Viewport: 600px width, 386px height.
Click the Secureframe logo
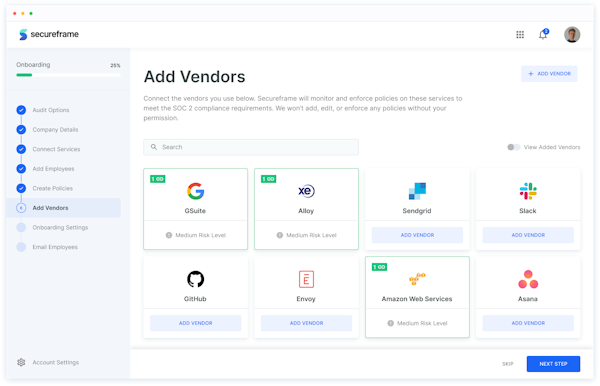point(49,34)
